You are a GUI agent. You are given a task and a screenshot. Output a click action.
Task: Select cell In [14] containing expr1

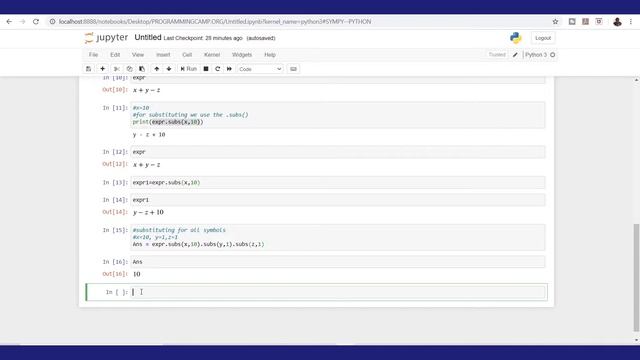(x=338, y=200)
